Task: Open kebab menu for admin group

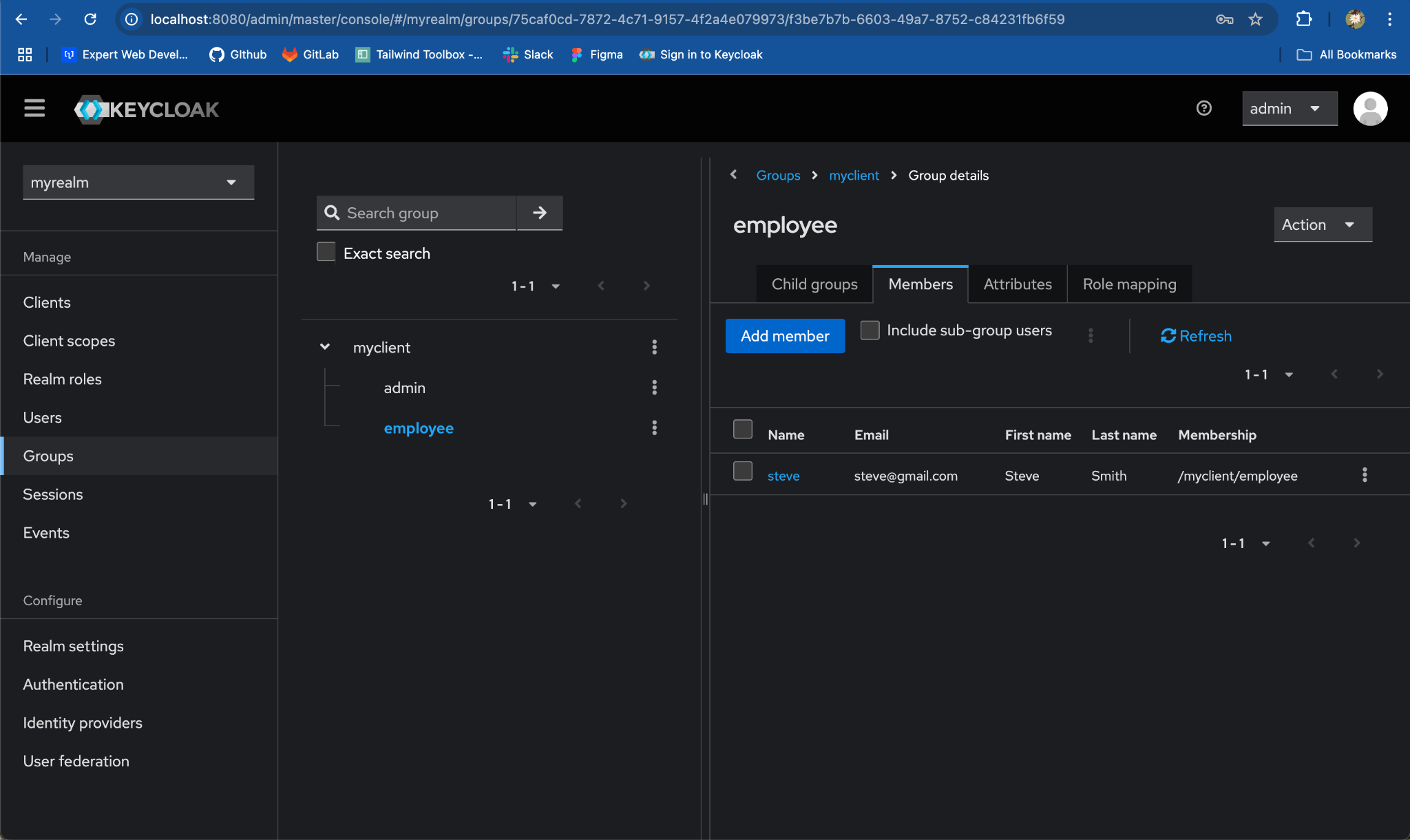Action: tap(654, 387)
